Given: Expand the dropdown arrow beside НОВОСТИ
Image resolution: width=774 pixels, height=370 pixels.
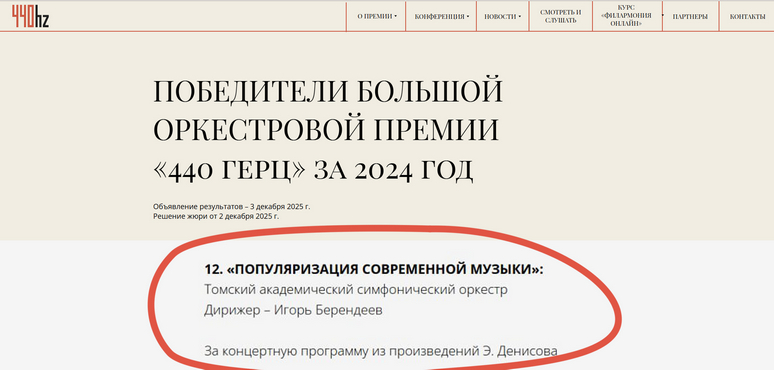Looking at the screenshot, I should tap(520, 16).
